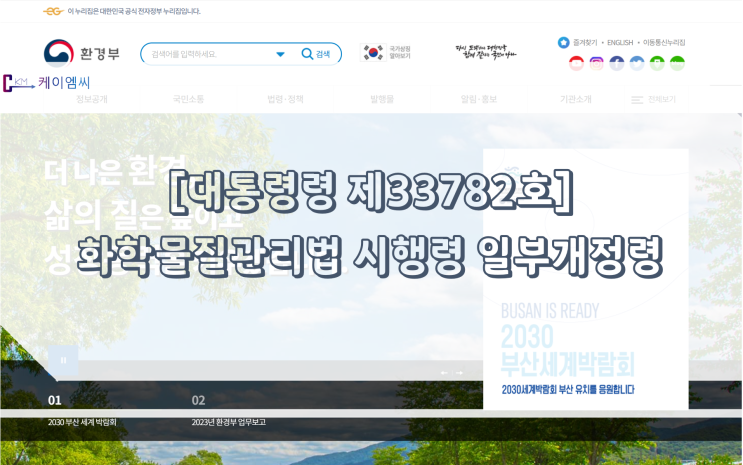The height and width of the screenshot is (465, 743).
Task: Follow the 즐겨찾기 text link
Action: tap(585, 43)
